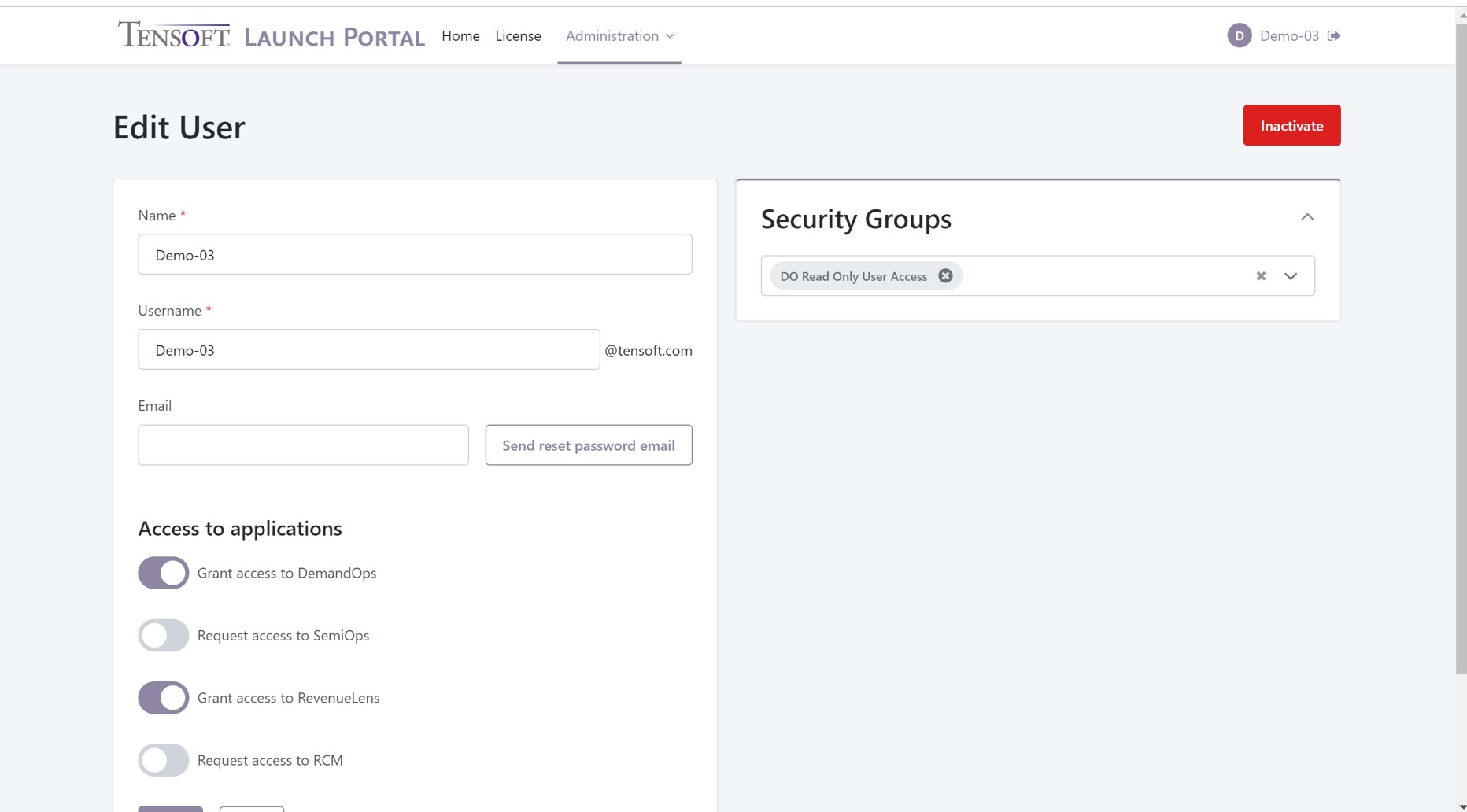Clear all selected security groups
The height and width of the screenshot is (812, 1467).
1260,275
